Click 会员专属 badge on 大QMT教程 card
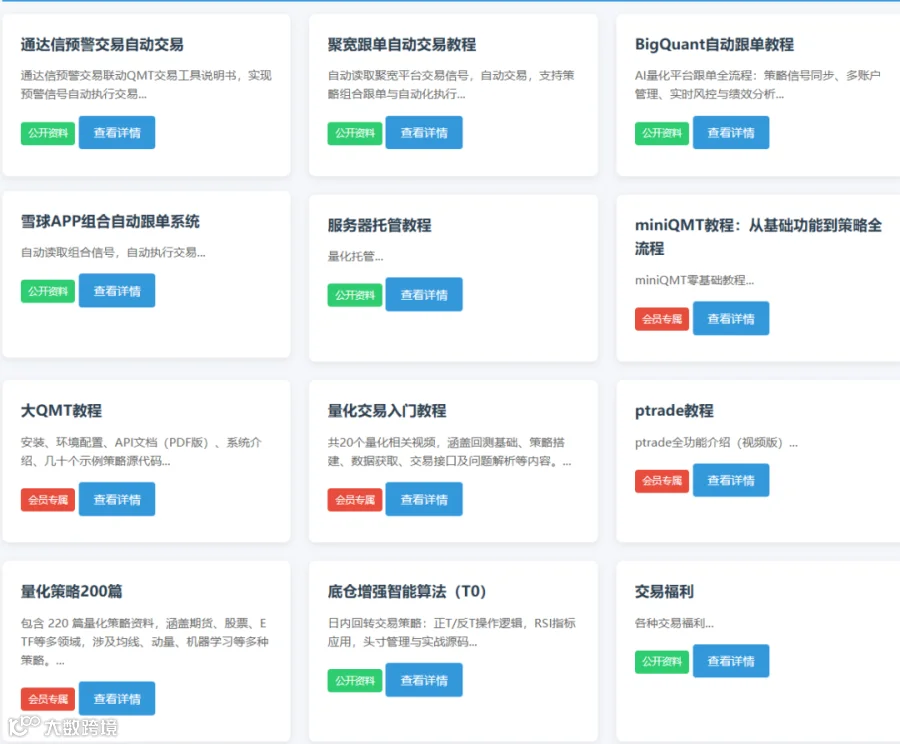Image resolution: width=900 pixels, height=744 pixels. (48, 500)
